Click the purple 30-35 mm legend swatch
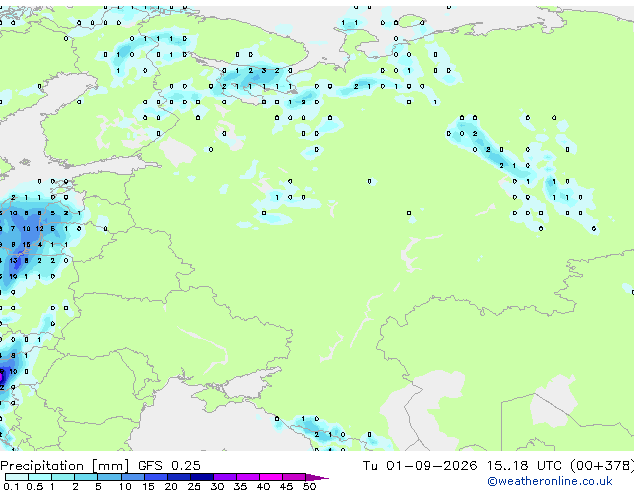This screenshot has width=634, height=490. 225,477
